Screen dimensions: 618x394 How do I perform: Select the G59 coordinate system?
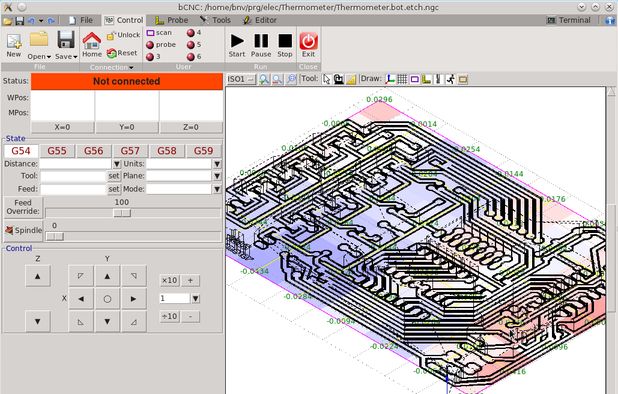point(203,151)
